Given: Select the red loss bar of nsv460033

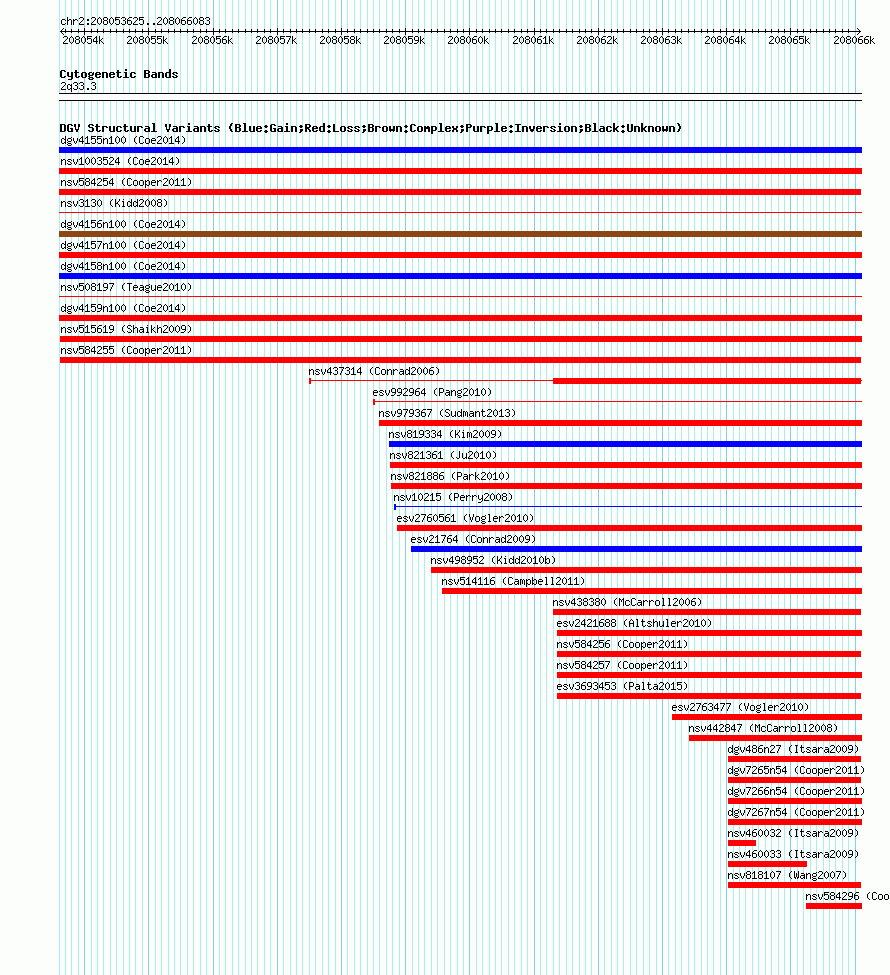Looking at the screenshot, I should 767,864.
